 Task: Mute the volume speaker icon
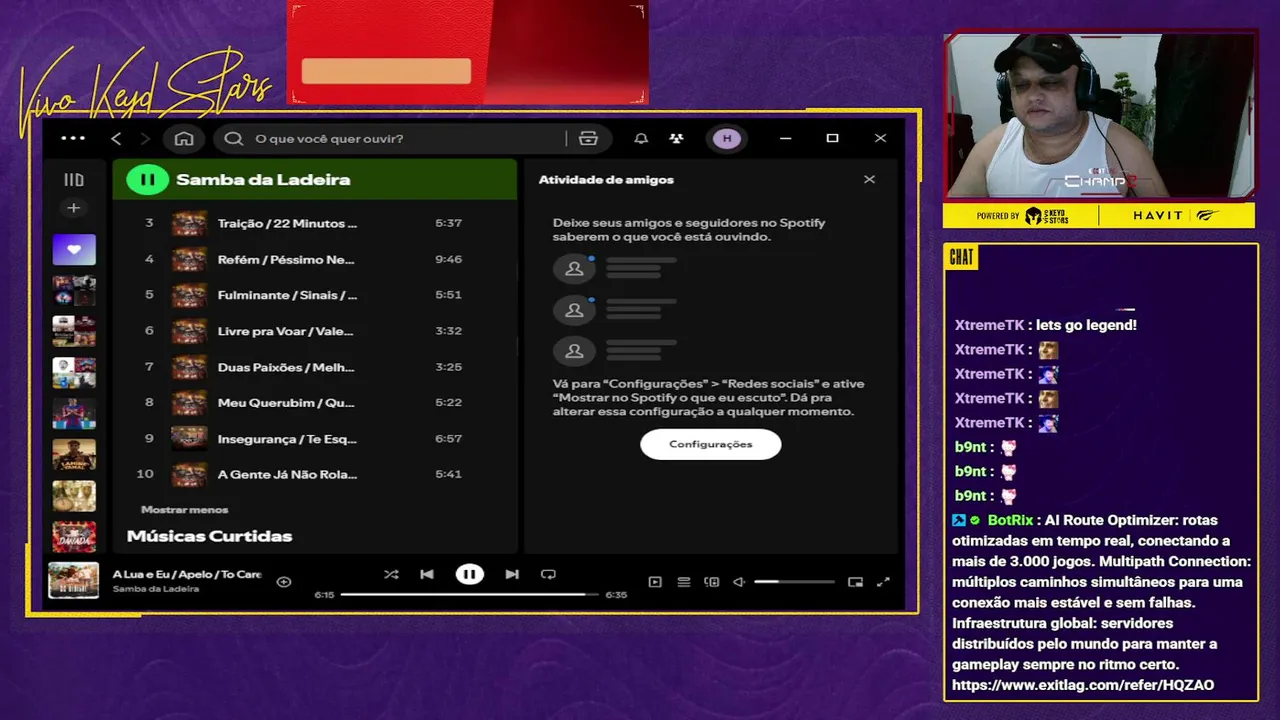[x=739, y=582]
